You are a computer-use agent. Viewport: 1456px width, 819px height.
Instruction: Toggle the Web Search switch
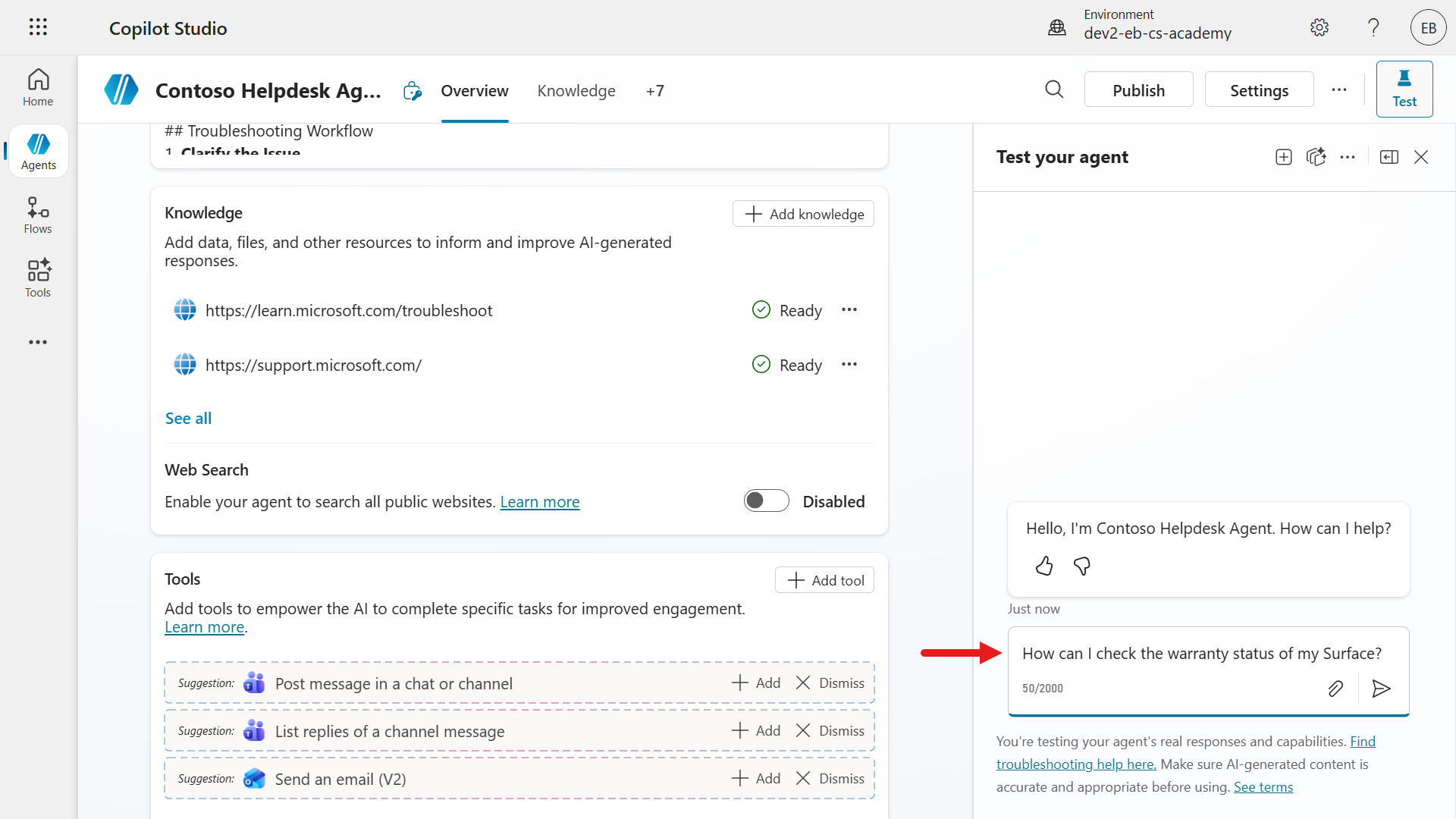766,501
